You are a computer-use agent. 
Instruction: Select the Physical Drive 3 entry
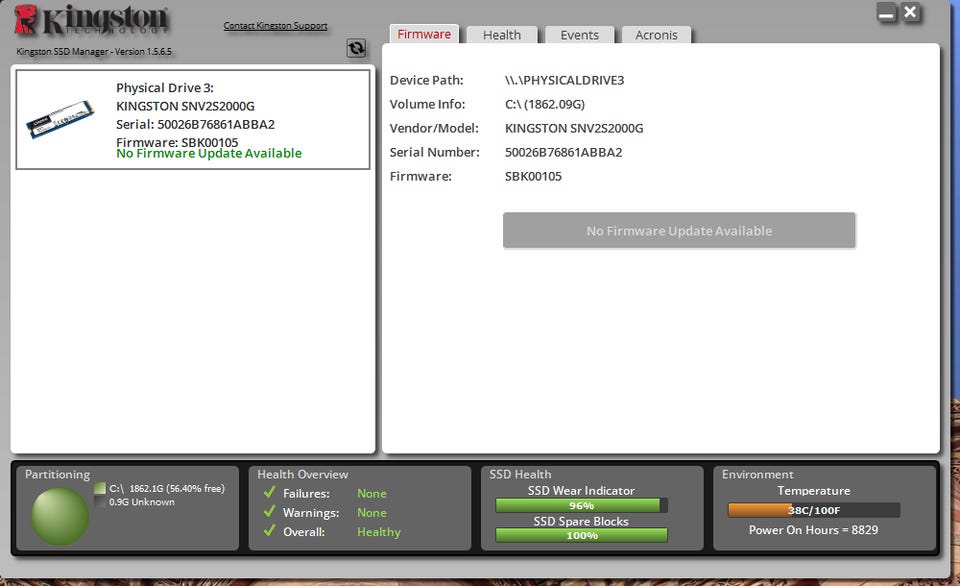[193, 119]
